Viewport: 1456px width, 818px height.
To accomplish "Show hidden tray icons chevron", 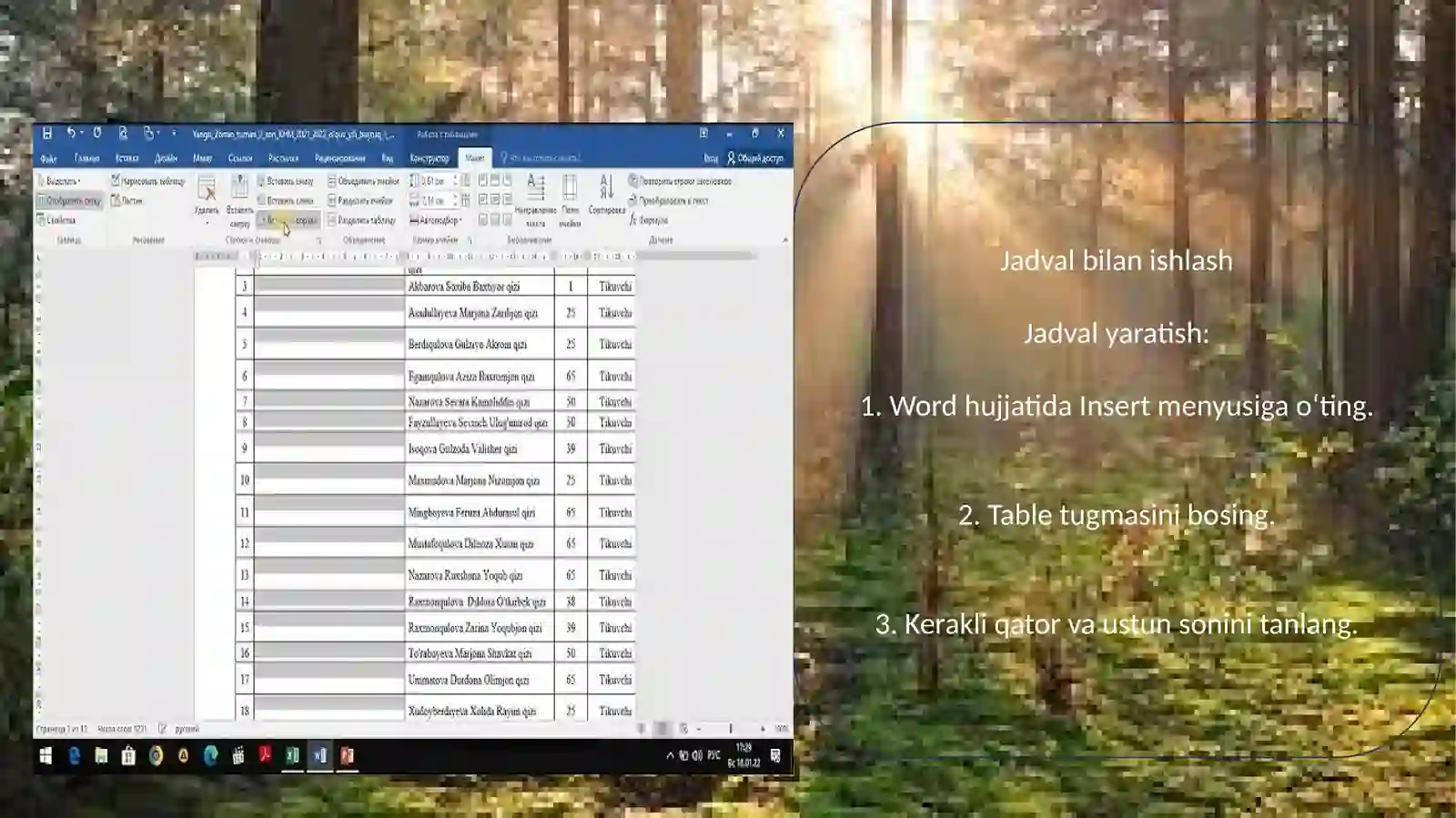I will [670, 755].
